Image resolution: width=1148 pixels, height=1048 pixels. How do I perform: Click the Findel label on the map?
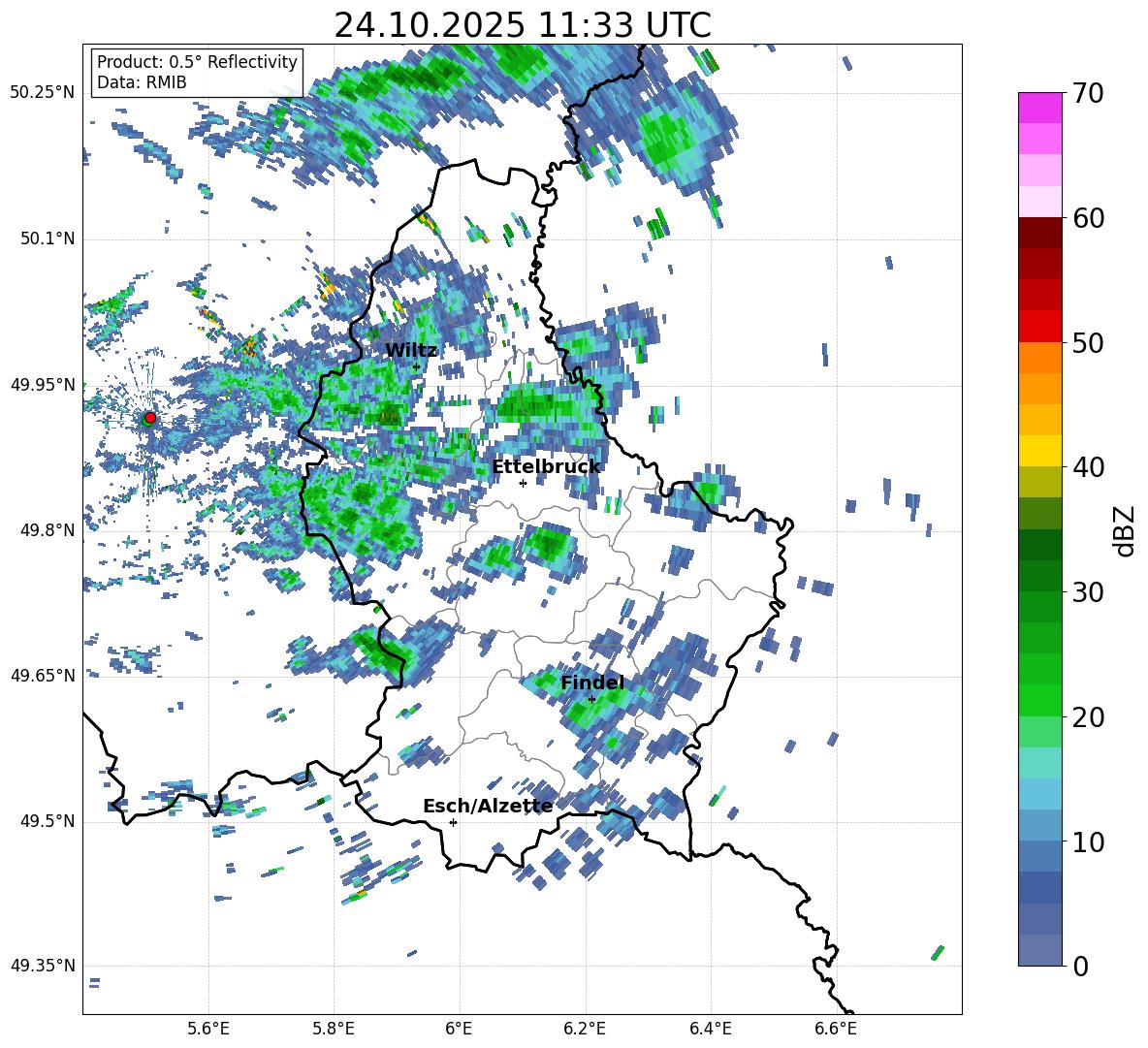click(x=592, y=683)
